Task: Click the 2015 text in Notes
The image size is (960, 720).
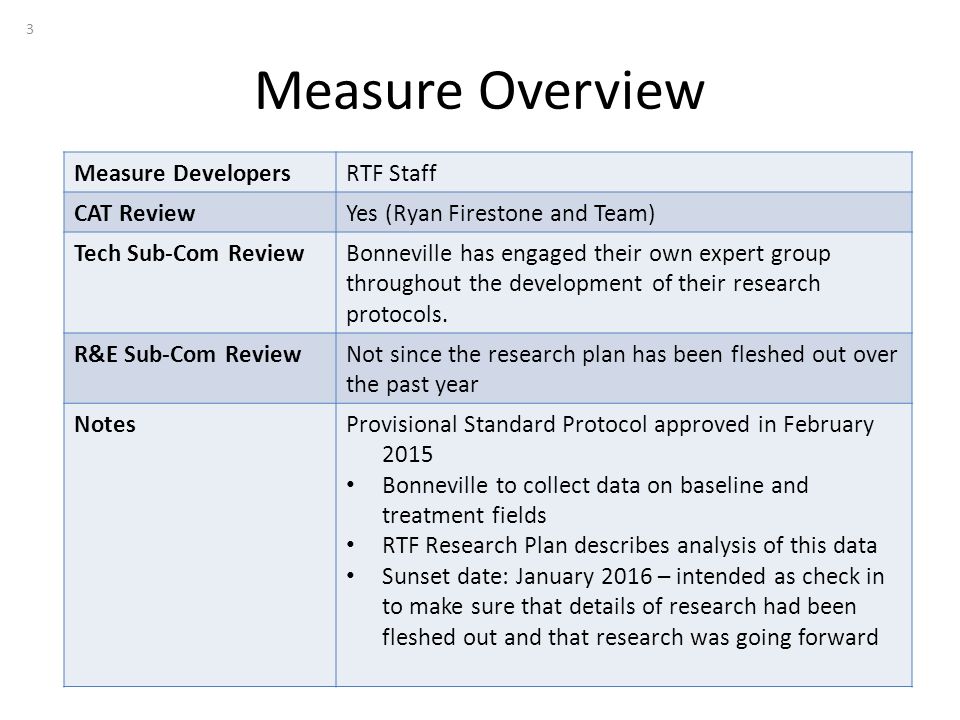Action: point(407,454)
